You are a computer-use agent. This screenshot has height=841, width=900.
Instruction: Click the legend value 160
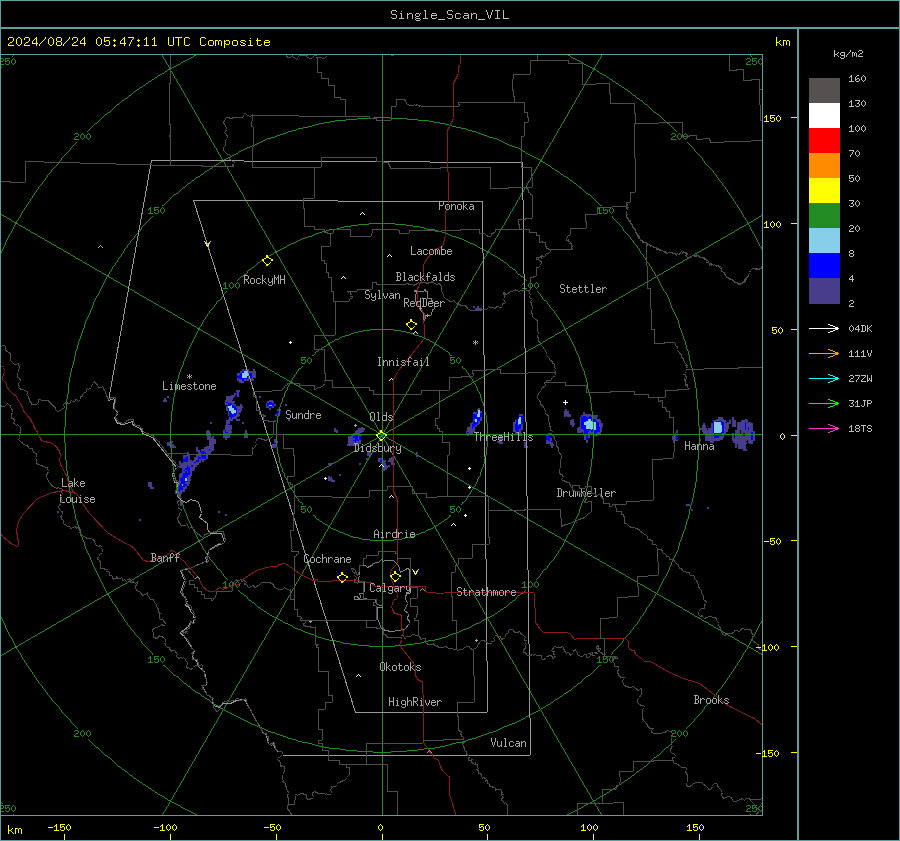tap(857, 79)
